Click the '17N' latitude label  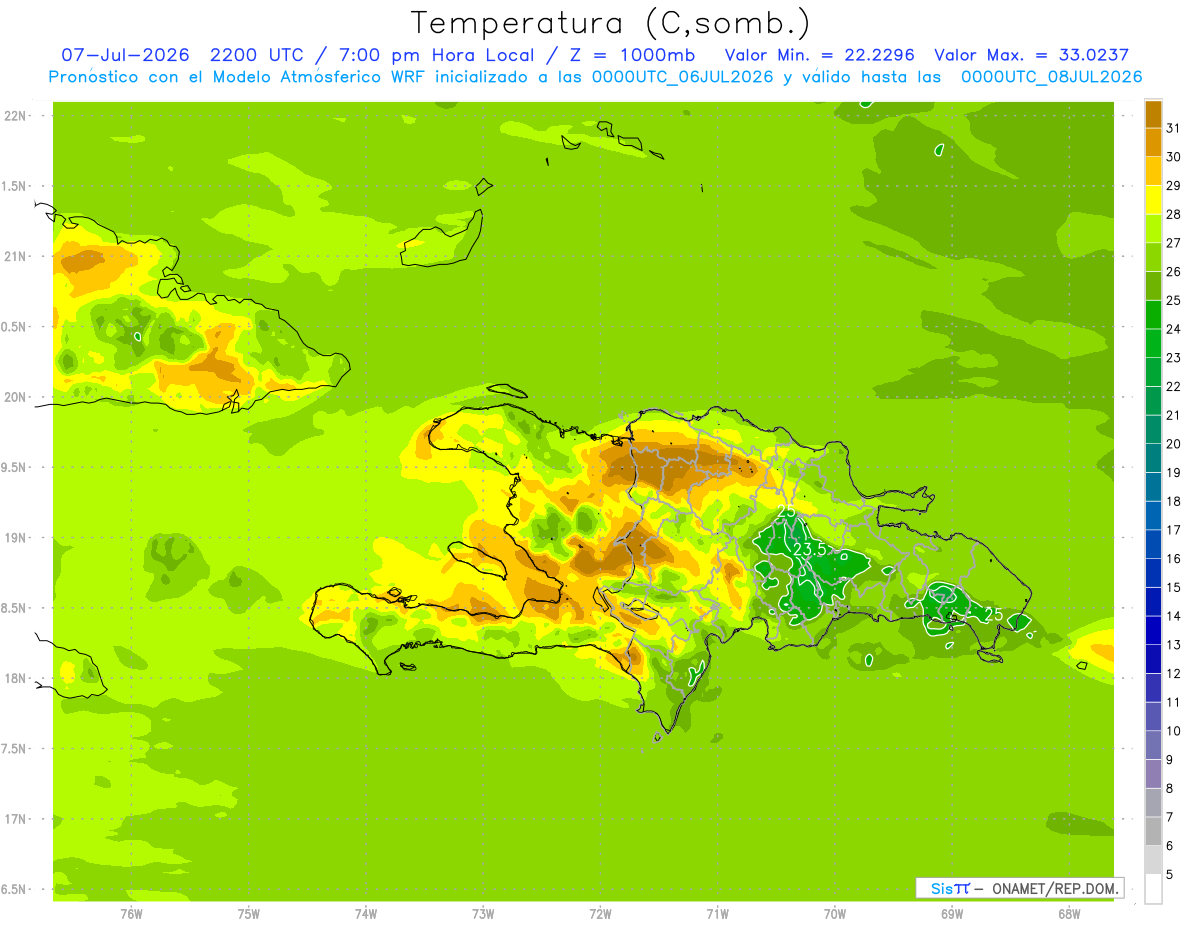(15, 819)
